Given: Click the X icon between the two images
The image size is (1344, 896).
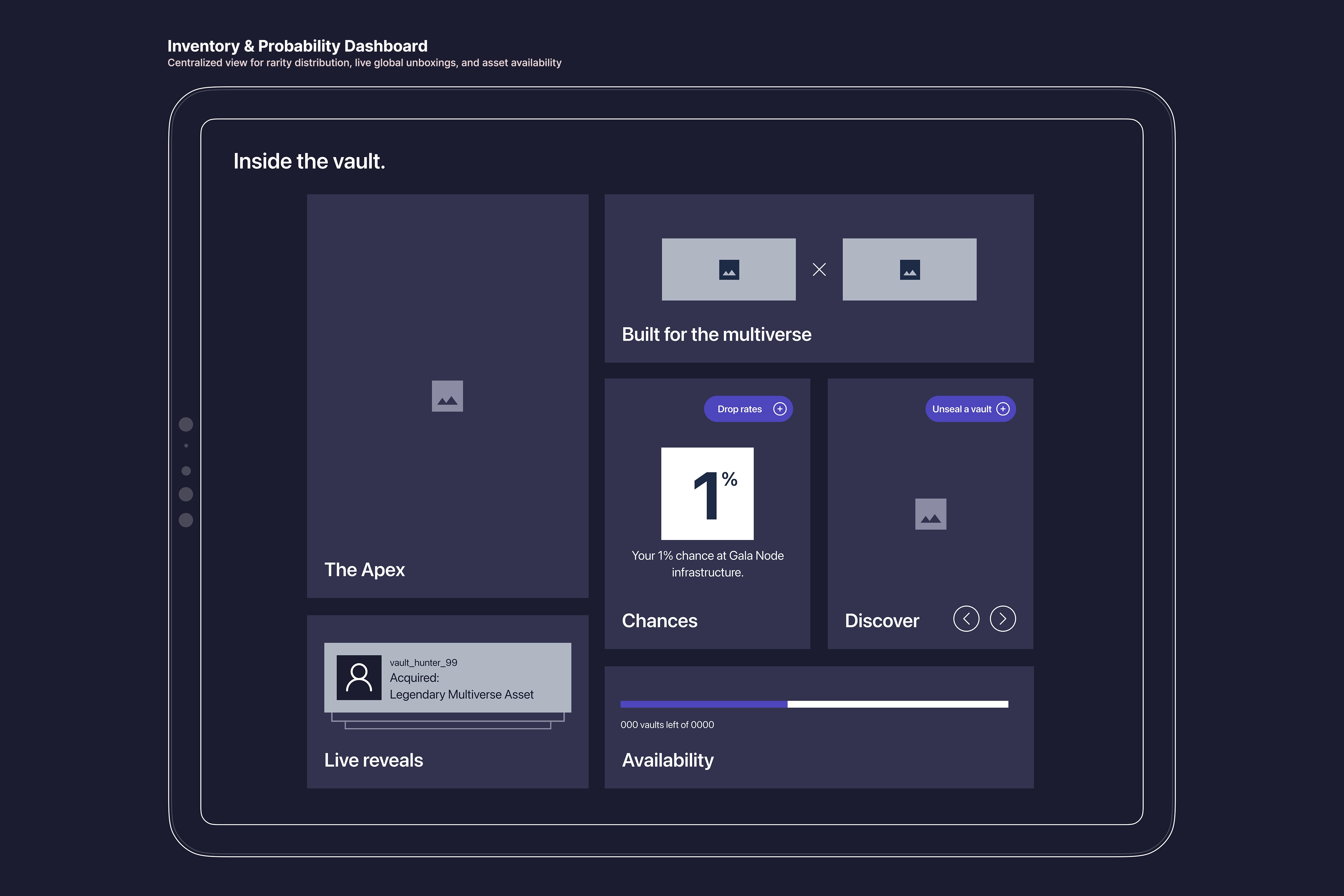Looking at the screenshot, I should (819, 269).
